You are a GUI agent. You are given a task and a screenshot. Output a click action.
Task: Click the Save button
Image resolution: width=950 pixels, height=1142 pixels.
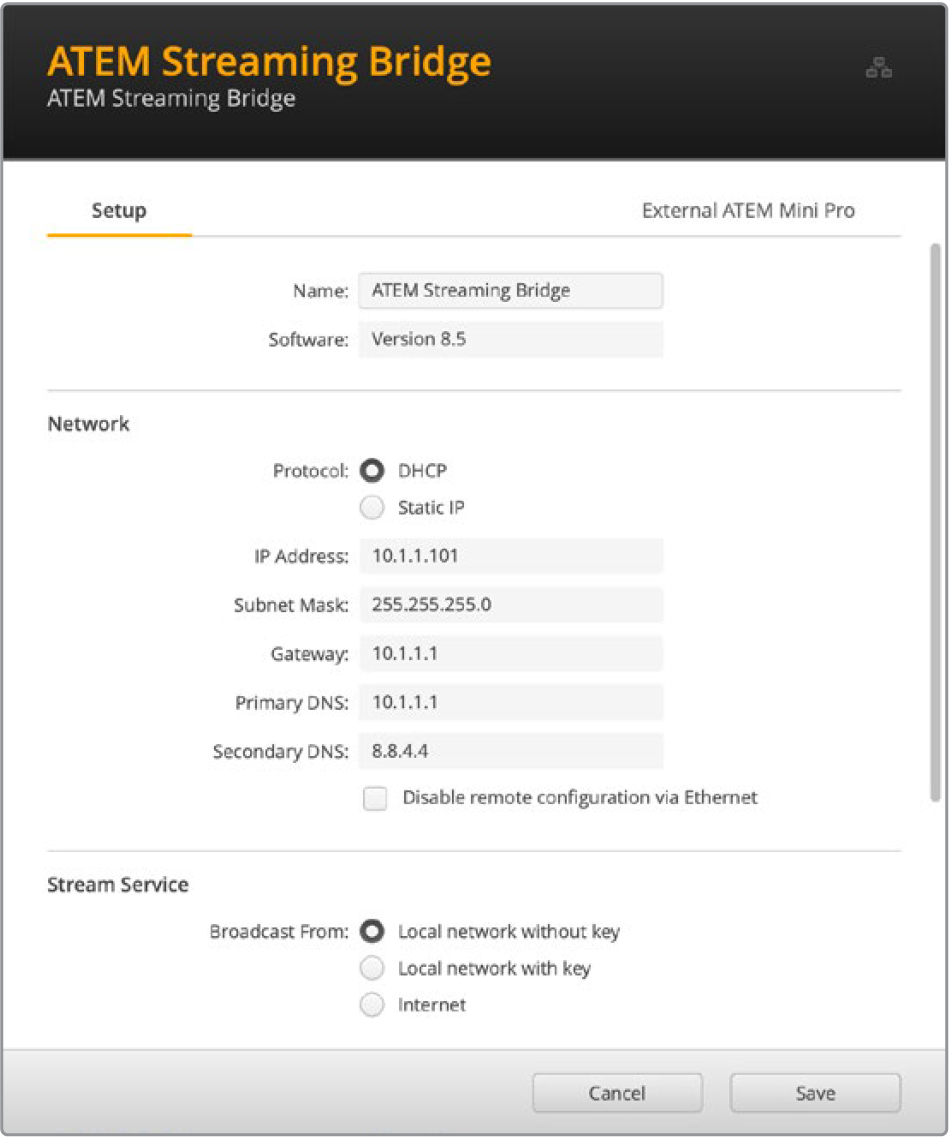(814, 1093)
